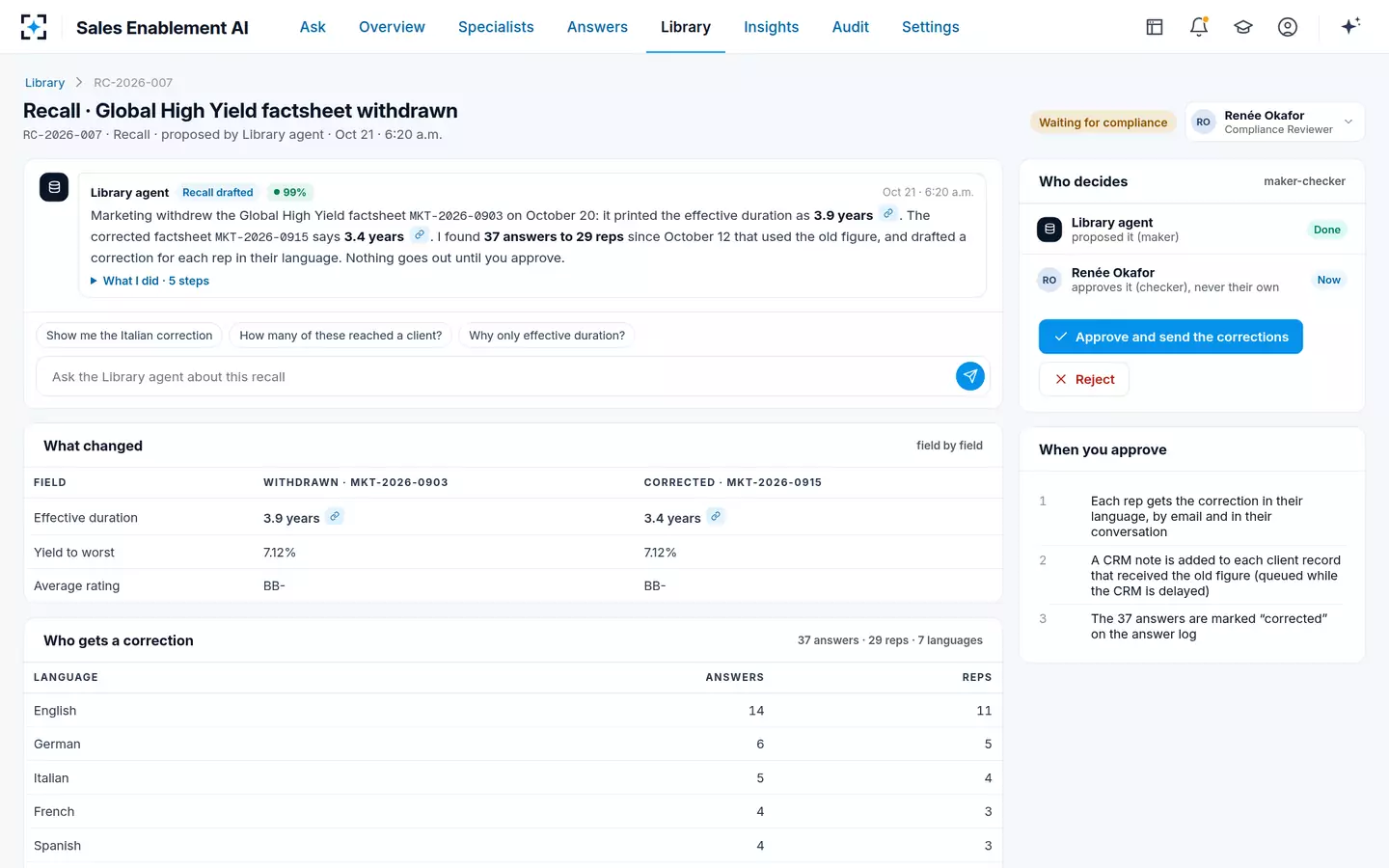
Task: Ask 'How many of these reached a client?'
Action: (x=340, y=336)
